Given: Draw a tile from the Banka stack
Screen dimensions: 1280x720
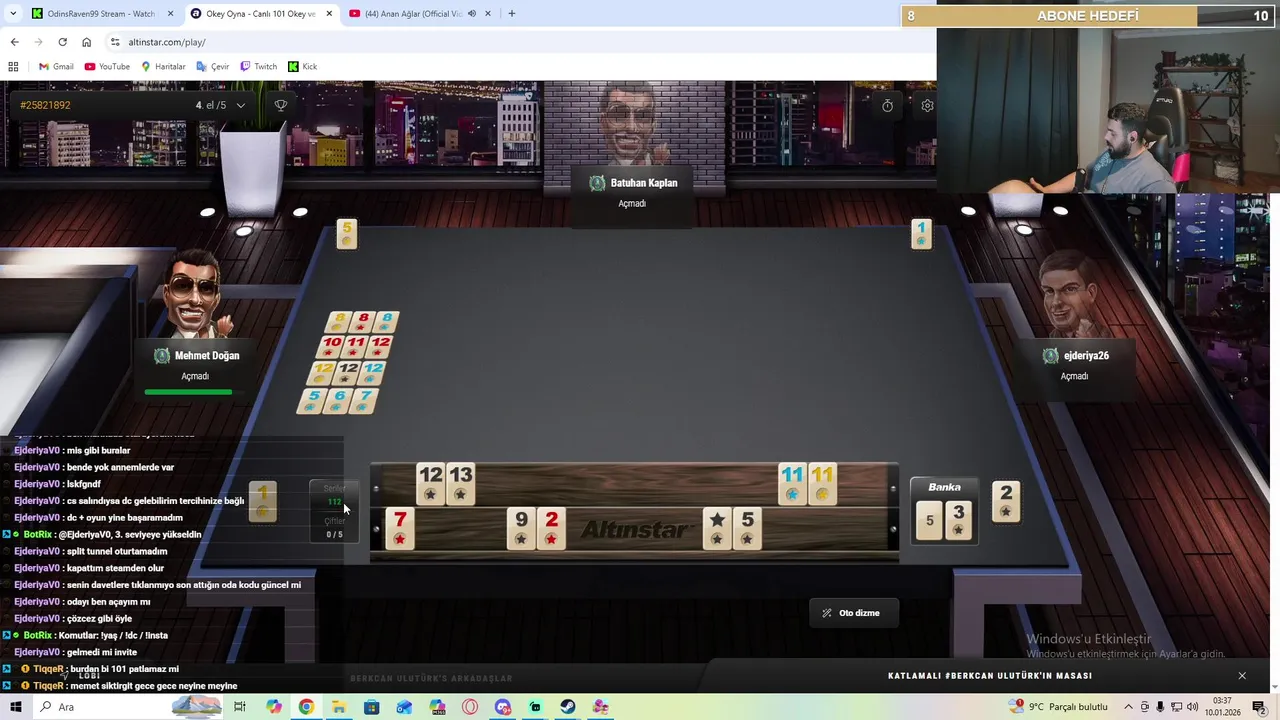Looking at the screenshot, I should 930,520.
